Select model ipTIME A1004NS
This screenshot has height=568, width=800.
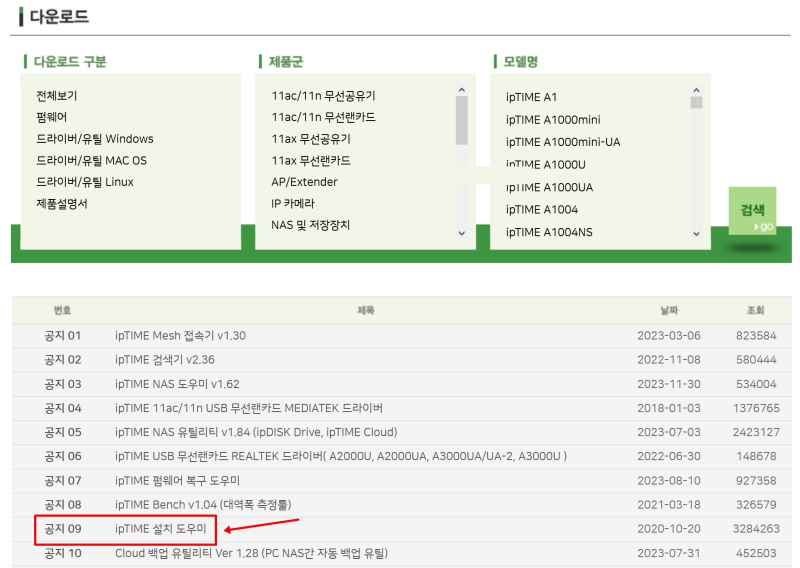pyautogui.click(x=549, y=232)
